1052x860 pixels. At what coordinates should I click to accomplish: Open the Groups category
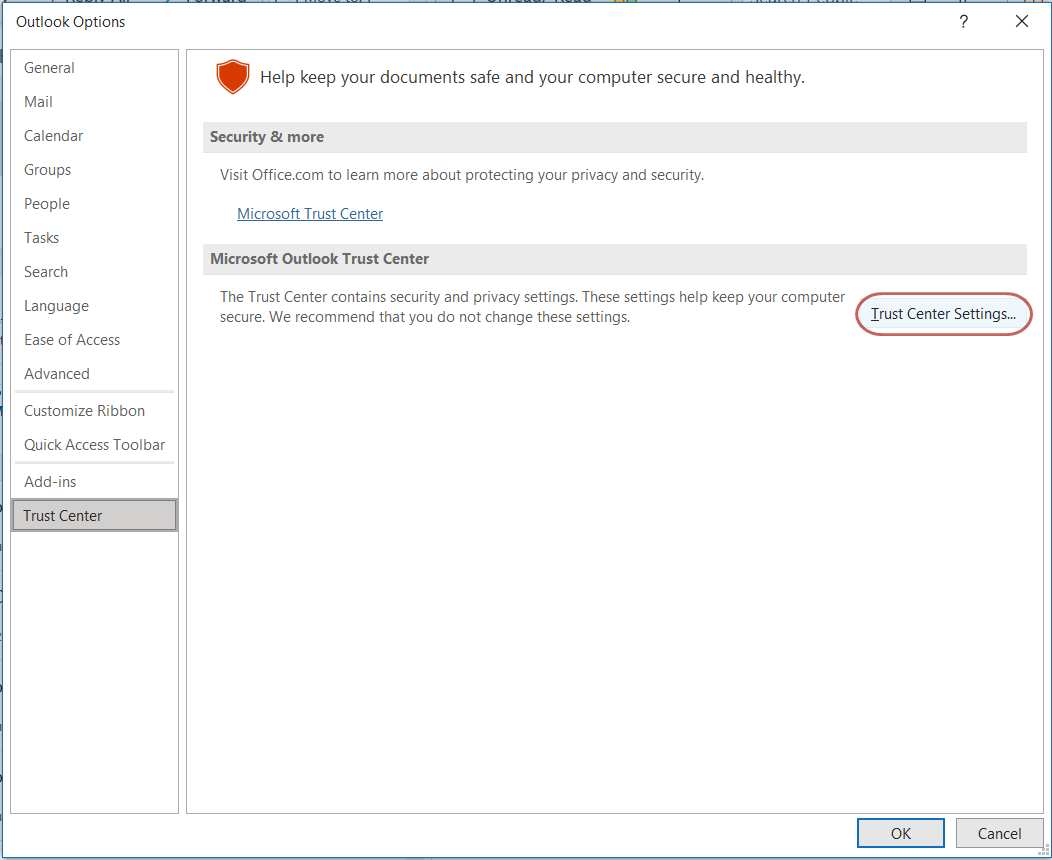(95, 170)
